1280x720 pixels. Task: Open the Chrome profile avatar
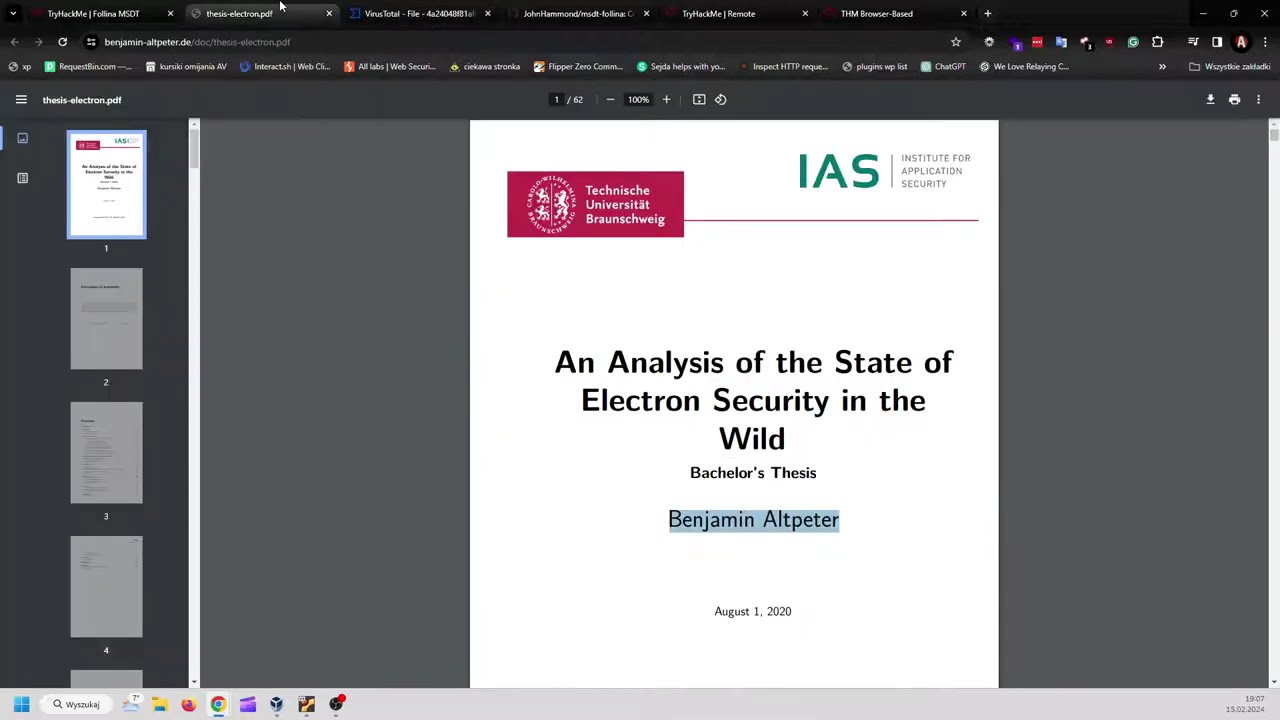pyautogui.click(x=1241, y=42)
